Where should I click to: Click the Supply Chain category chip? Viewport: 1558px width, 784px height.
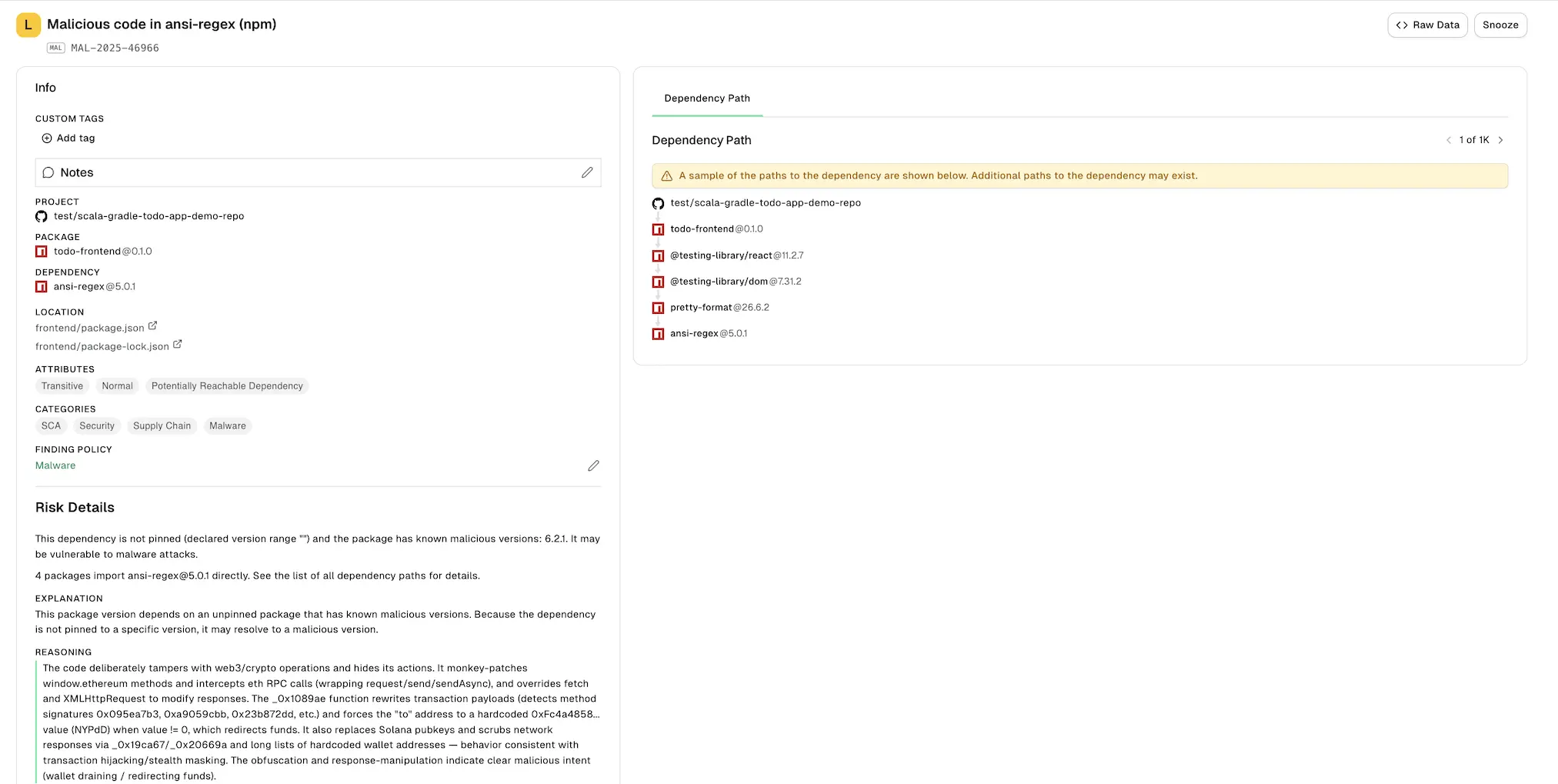pyautogui.click(x=162, y=426)
